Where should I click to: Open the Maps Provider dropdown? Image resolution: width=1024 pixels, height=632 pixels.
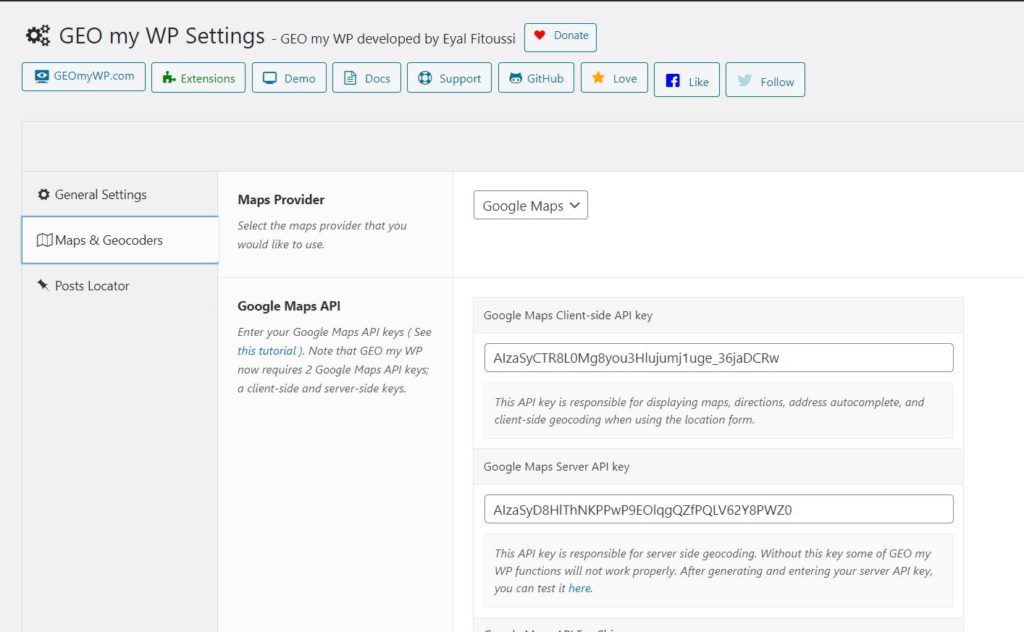click(x=530, y=205)
